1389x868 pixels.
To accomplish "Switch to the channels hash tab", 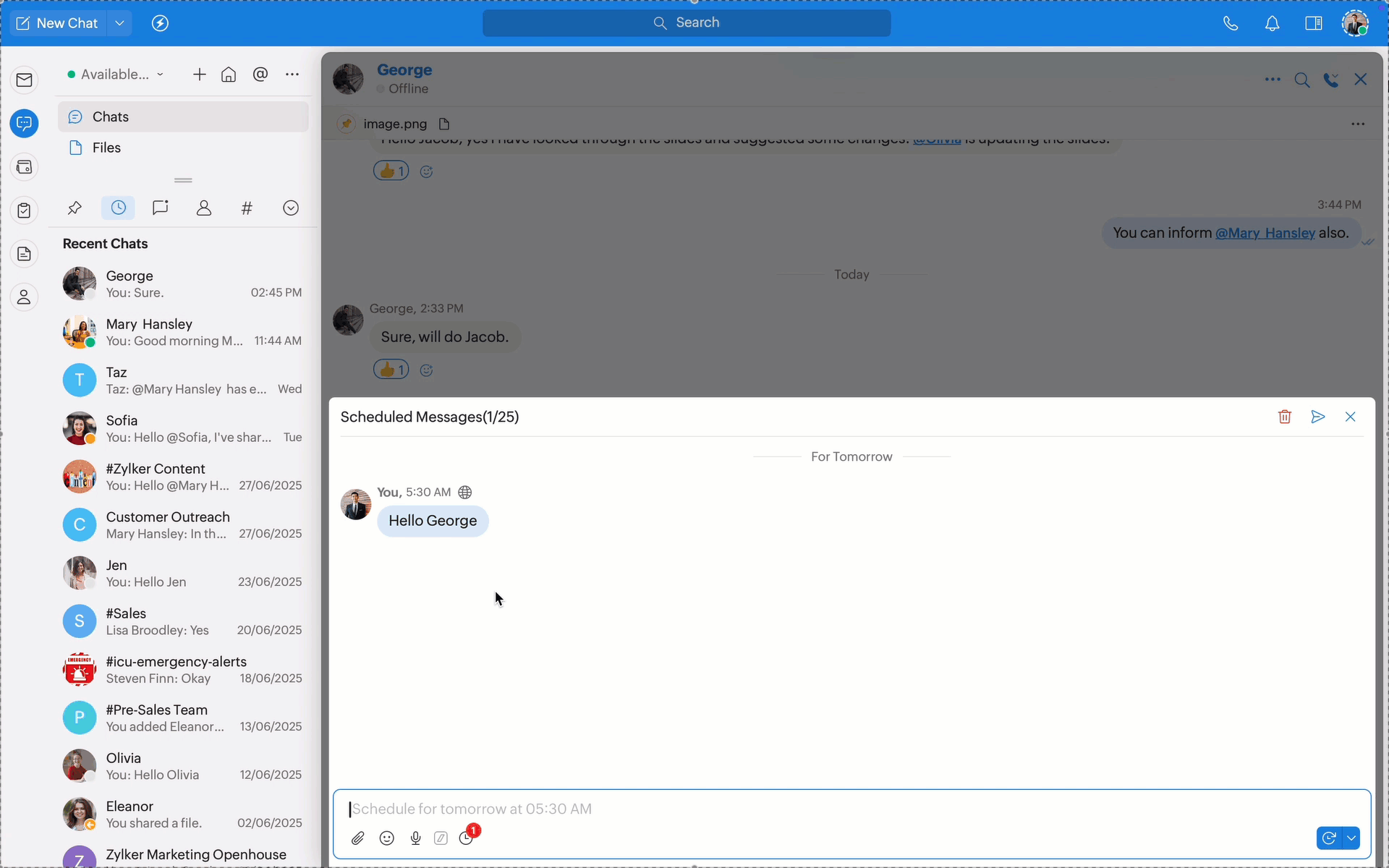I will pyautogui.click(x=247, y=208).
